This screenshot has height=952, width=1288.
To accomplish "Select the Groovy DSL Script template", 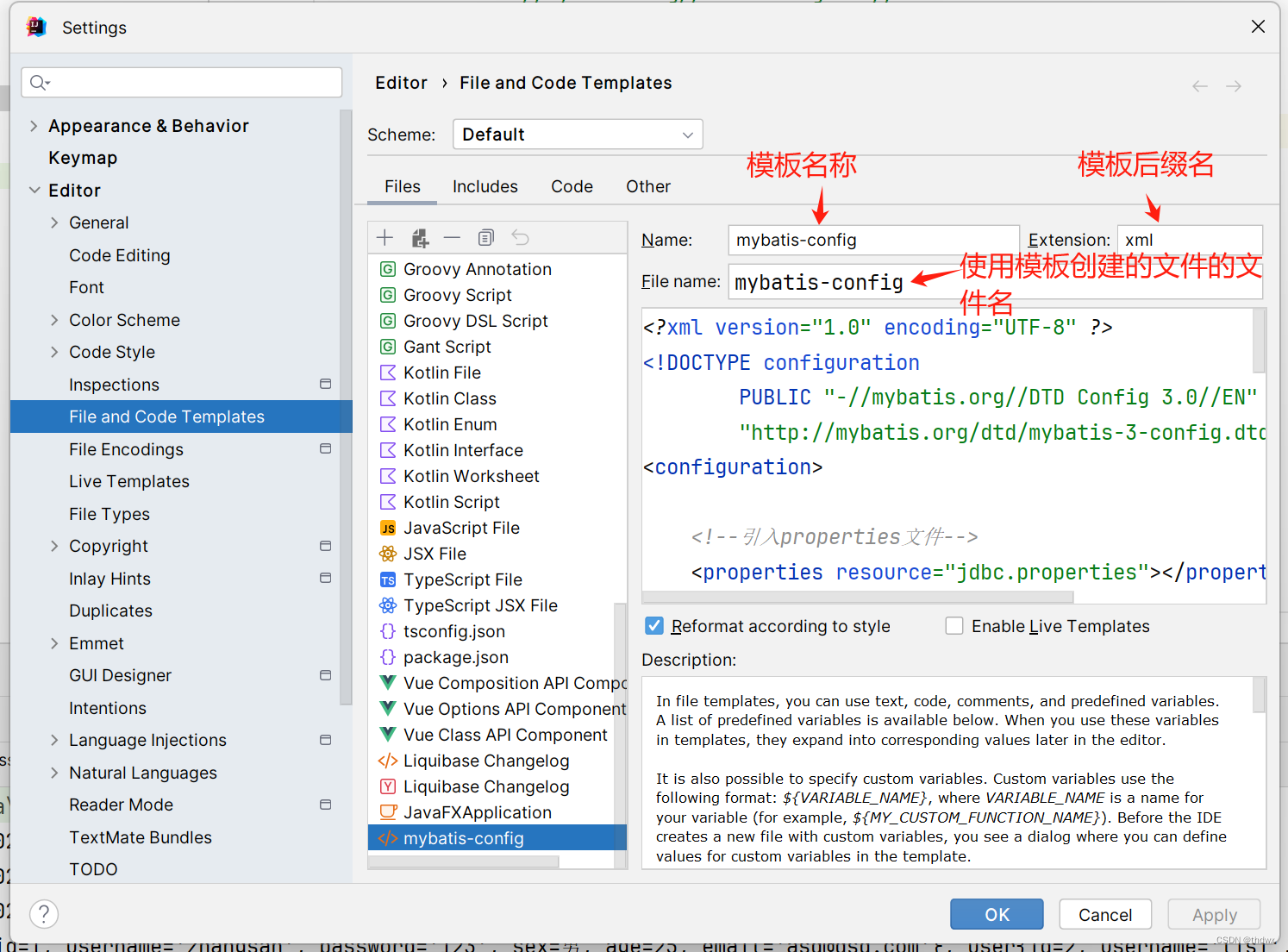I will (476, 321).
